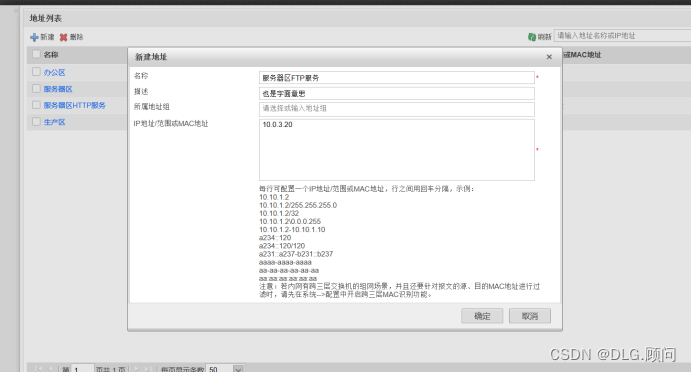Click the 确定 button in the dialog
The image size is (691, 372).
482,316
